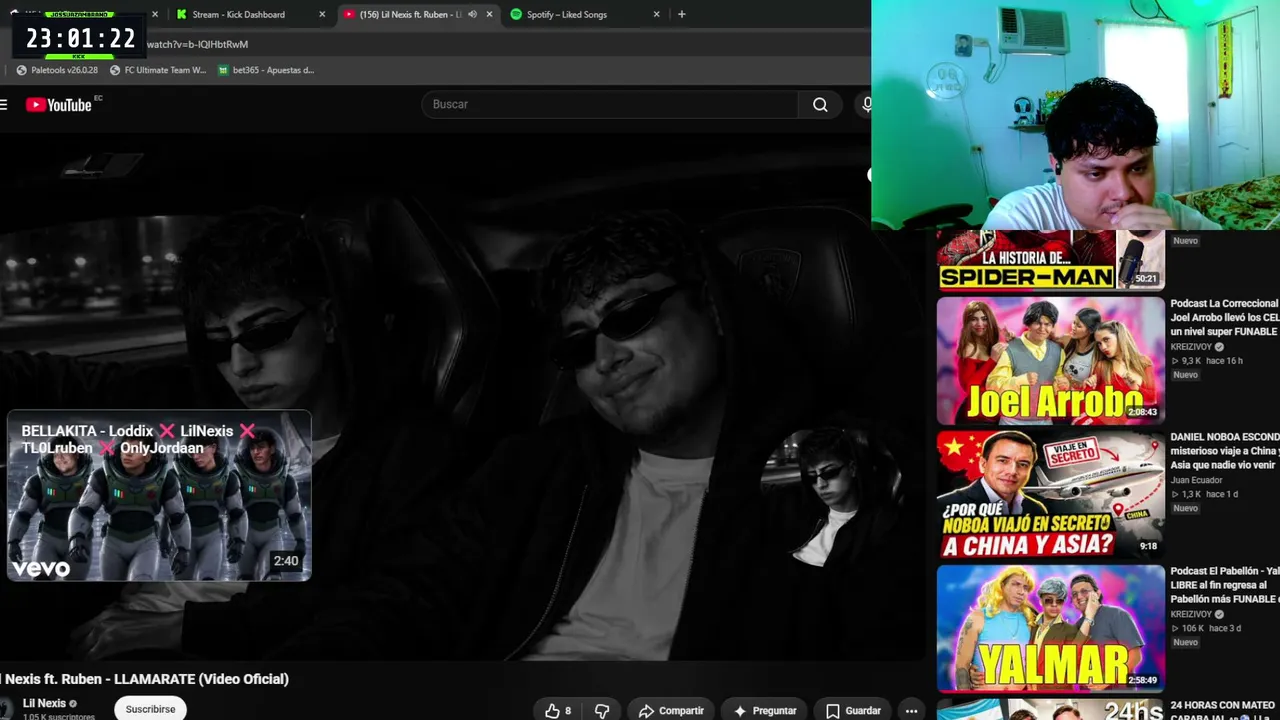The image size is (1280, 720).
Task: Open a new browser tab
Action: pos(681,14)
